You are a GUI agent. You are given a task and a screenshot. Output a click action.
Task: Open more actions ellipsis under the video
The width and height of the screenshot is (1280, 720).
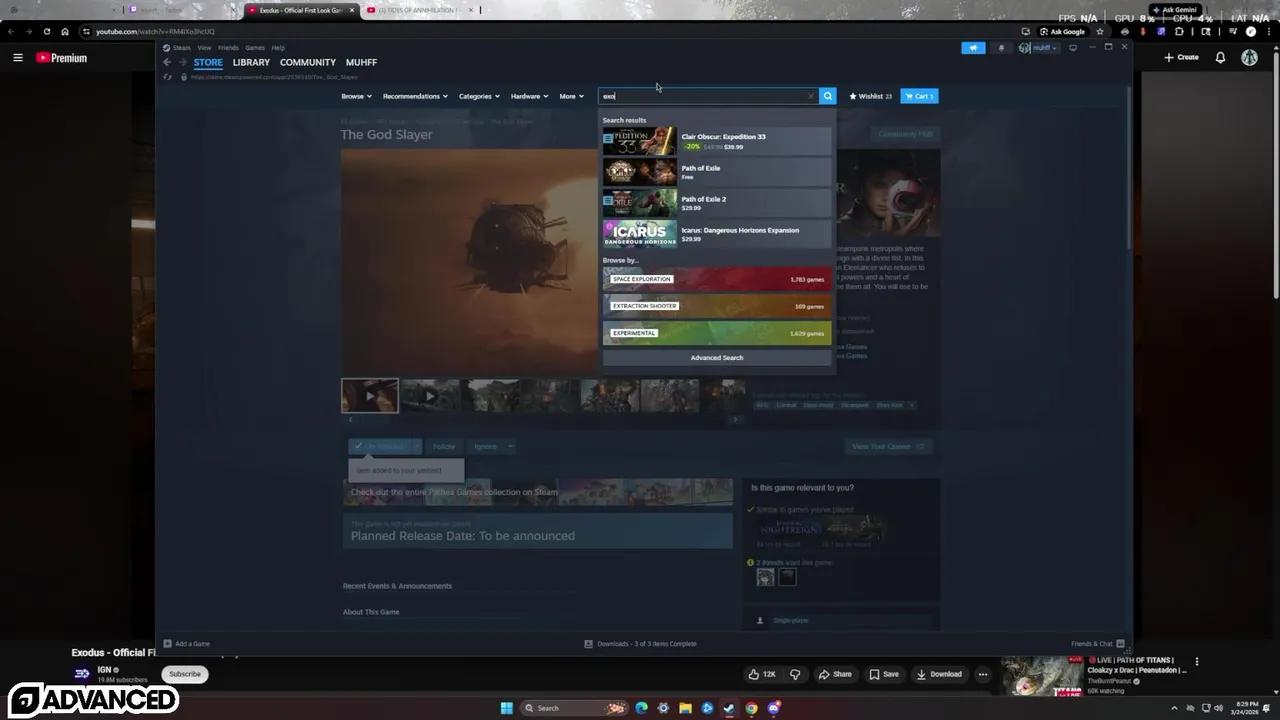pos(983,674)
